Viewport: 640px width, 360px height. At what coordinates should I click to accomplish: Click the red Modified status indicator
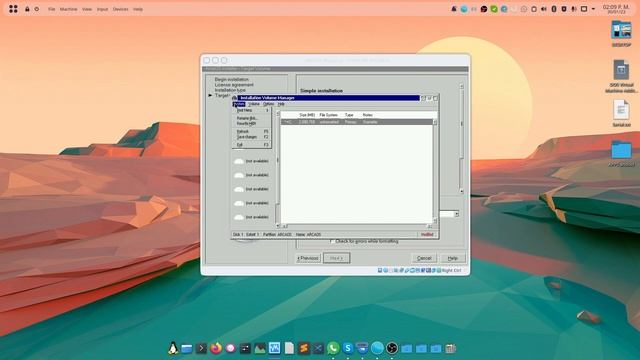427,235
